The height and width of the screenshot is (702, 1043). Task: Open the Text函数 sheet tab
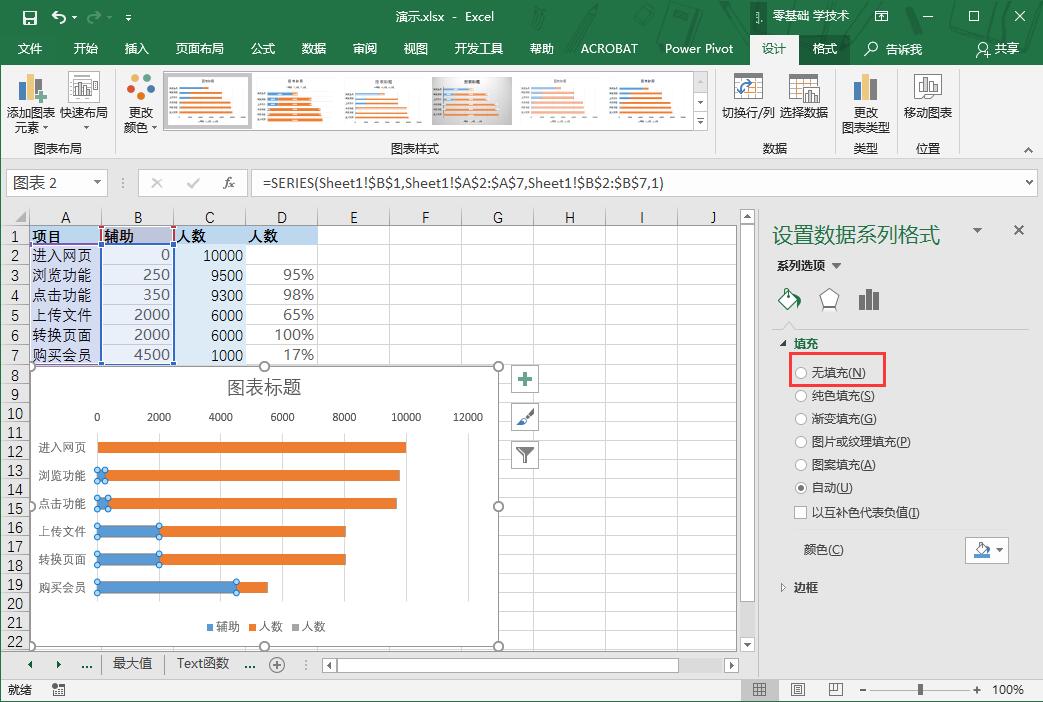point(203,663)
